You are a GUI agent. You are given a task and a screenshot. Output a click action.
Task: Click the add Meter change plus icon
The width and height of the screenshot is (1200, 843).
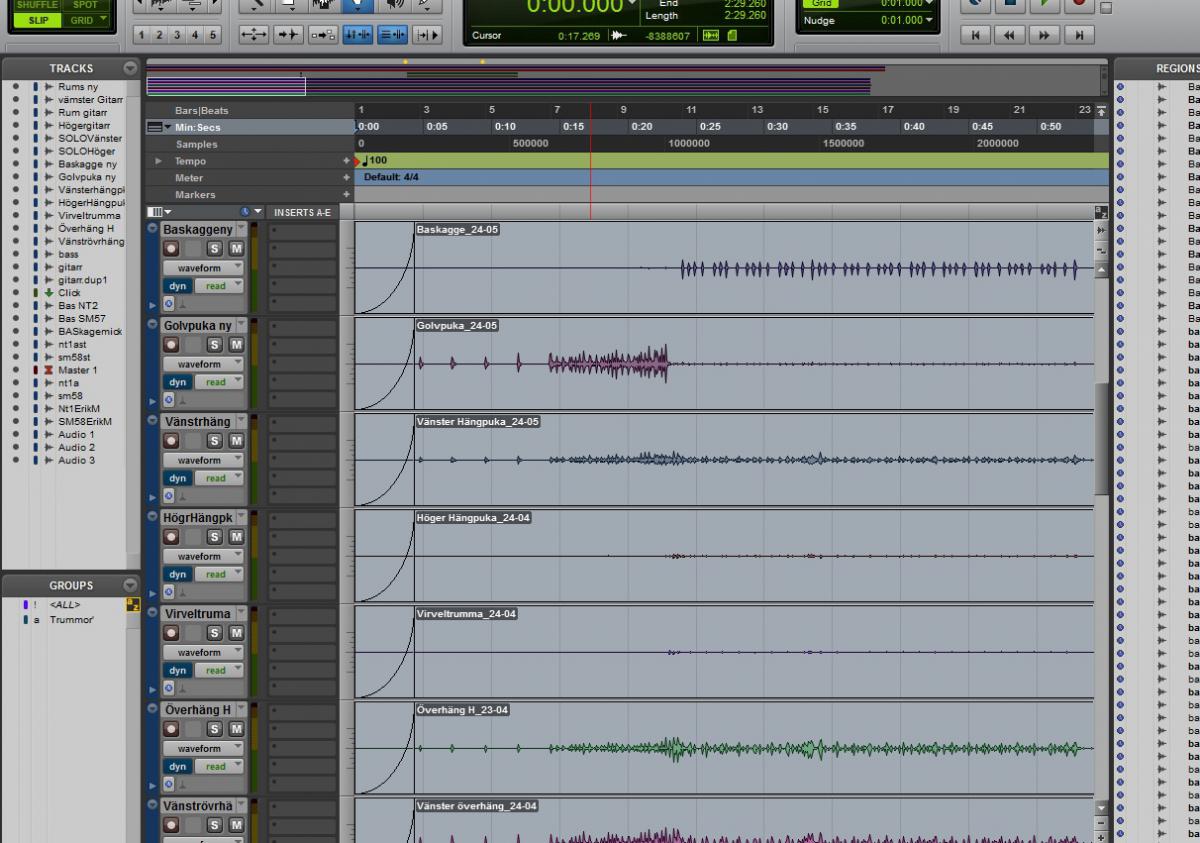(x=347, y=178)
